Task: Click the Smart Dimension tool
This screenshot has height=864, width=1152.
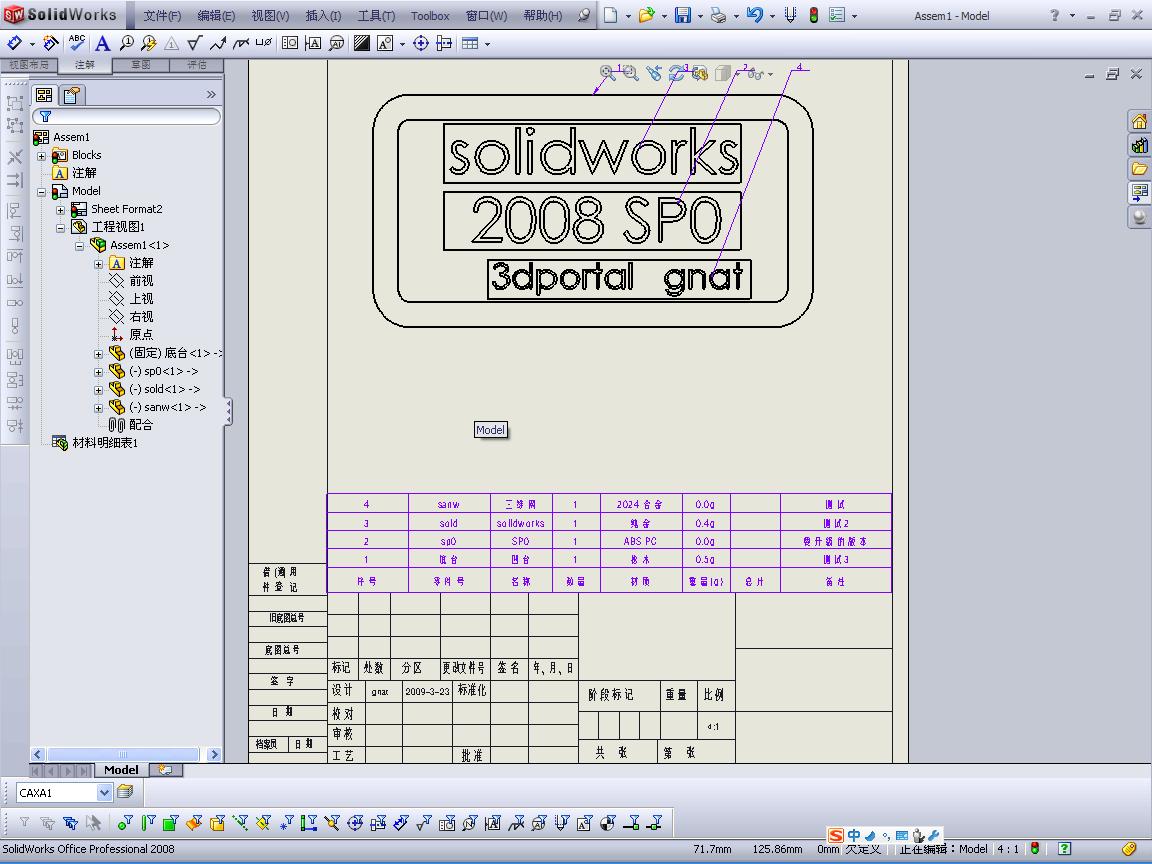Action: [x=15, y=43]
